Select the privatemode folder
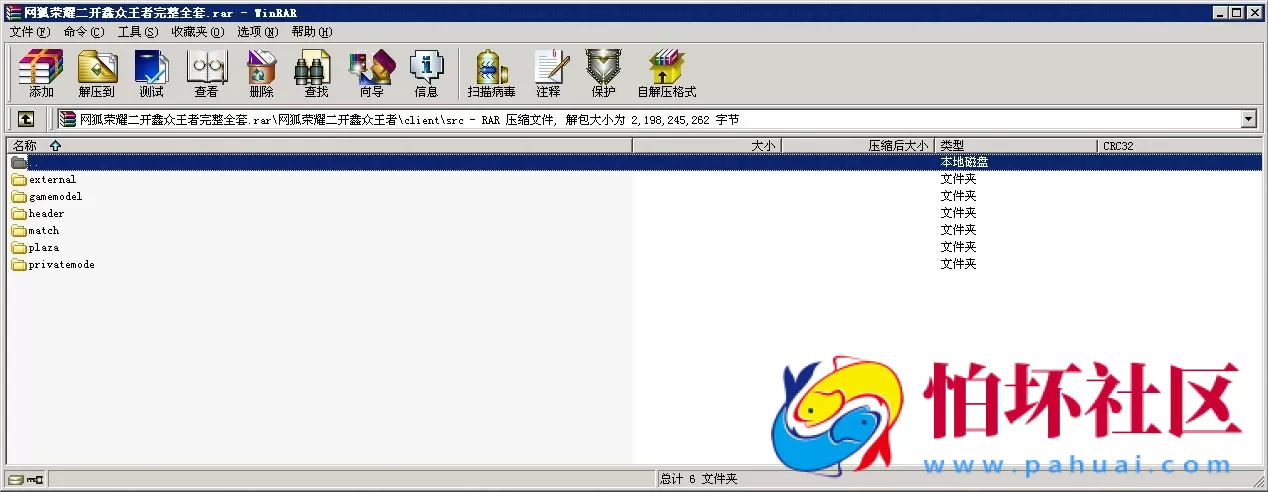1268x492 pixels. pos(61,265)
